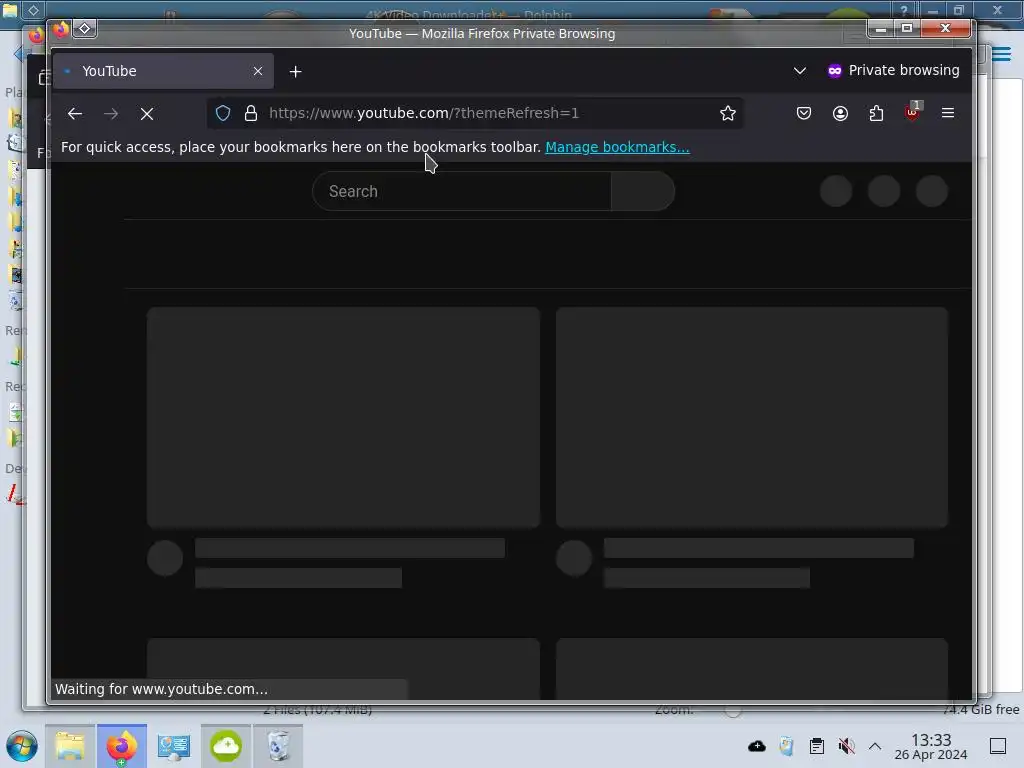Open the second loading video thumbnail placeholder
Screen dimensions: 1024x768
[x=752, y=417]
